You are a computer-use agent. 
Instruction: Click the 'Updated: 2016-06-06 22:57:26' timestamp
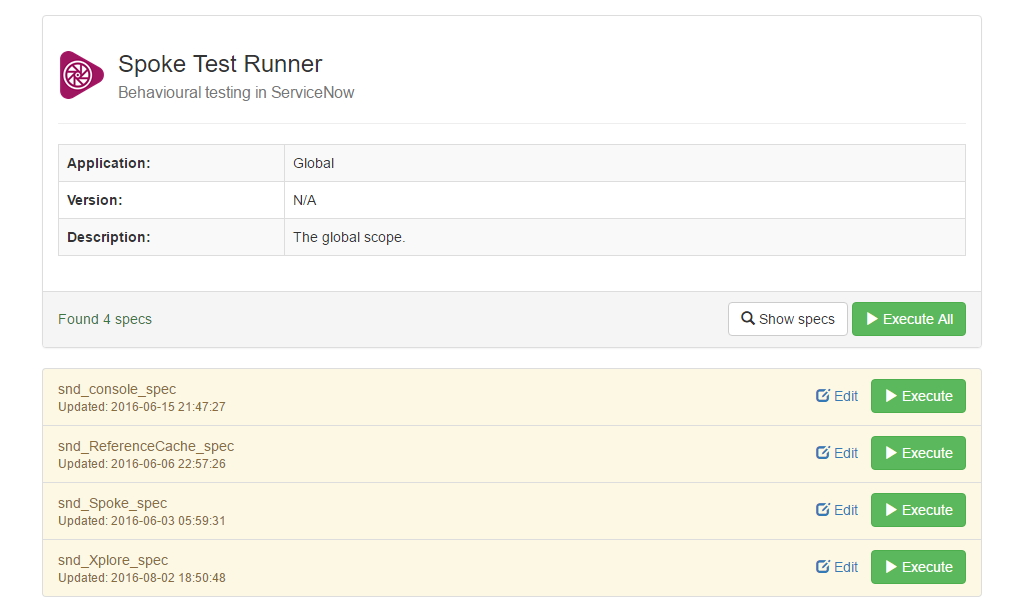coord(142,464)
